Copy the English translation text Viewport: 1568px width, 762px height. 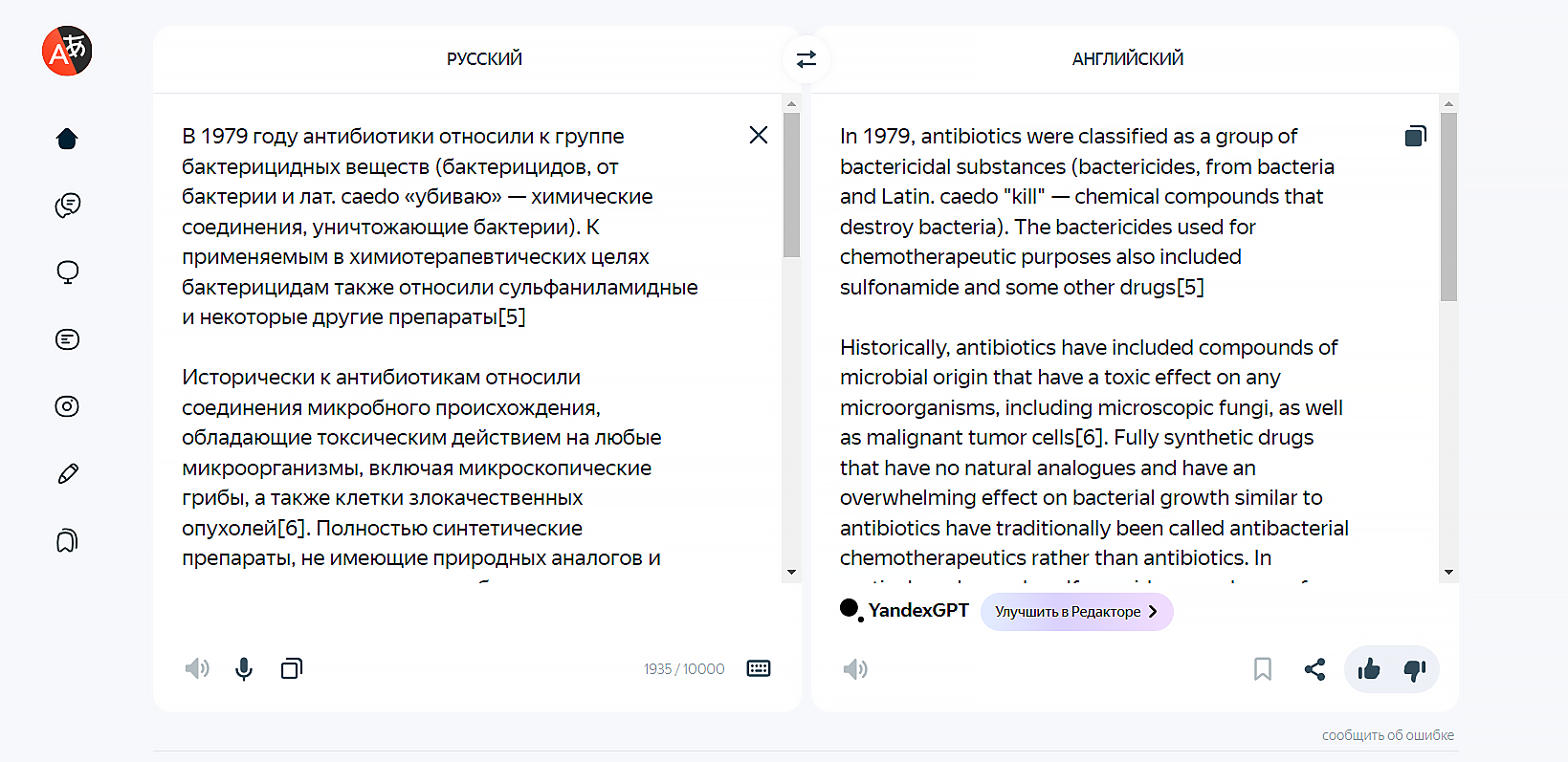(x=1416, y=136)
